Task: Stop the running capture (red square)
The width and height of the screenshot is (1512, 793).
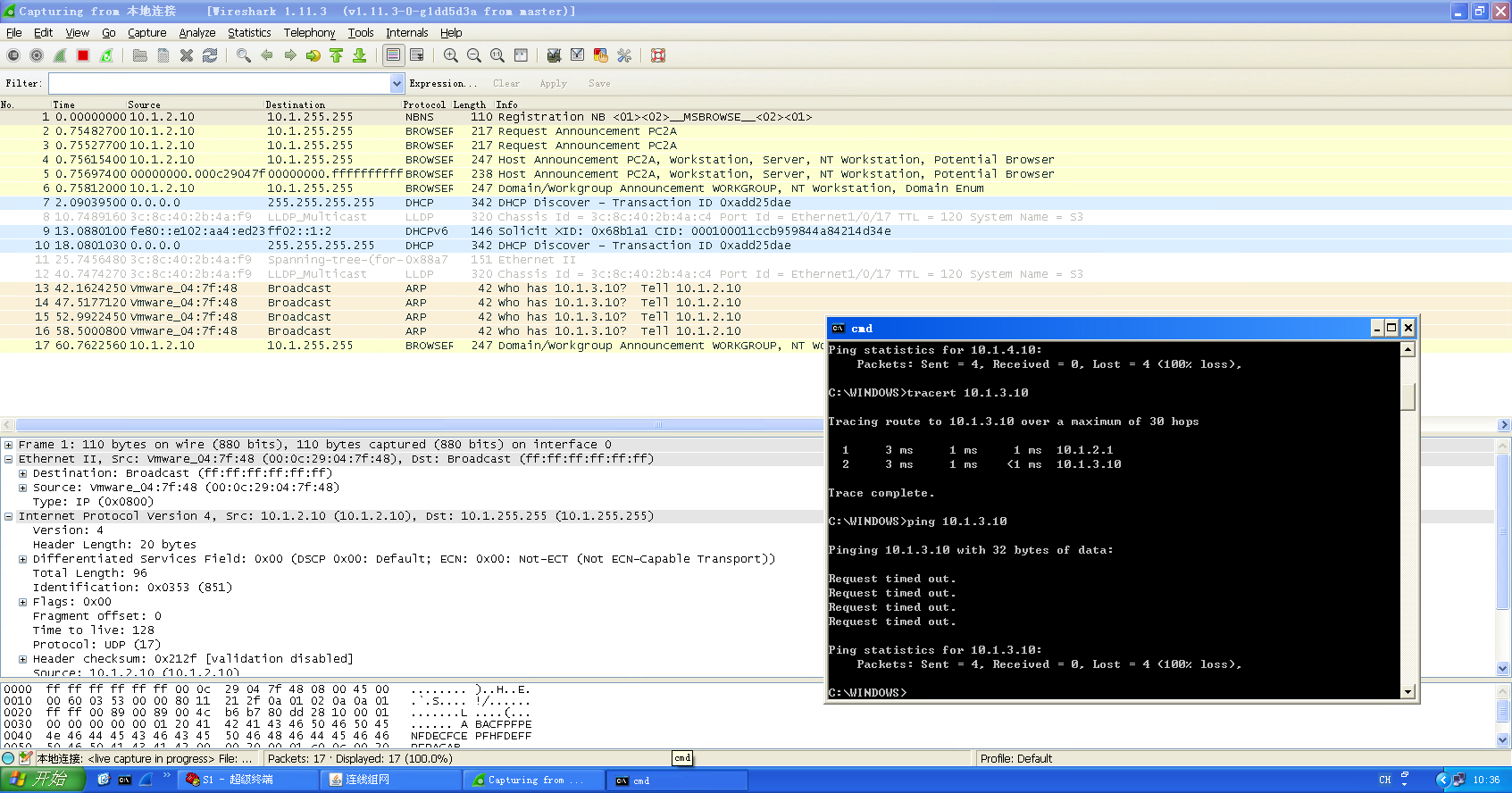Action: point(83,55)
